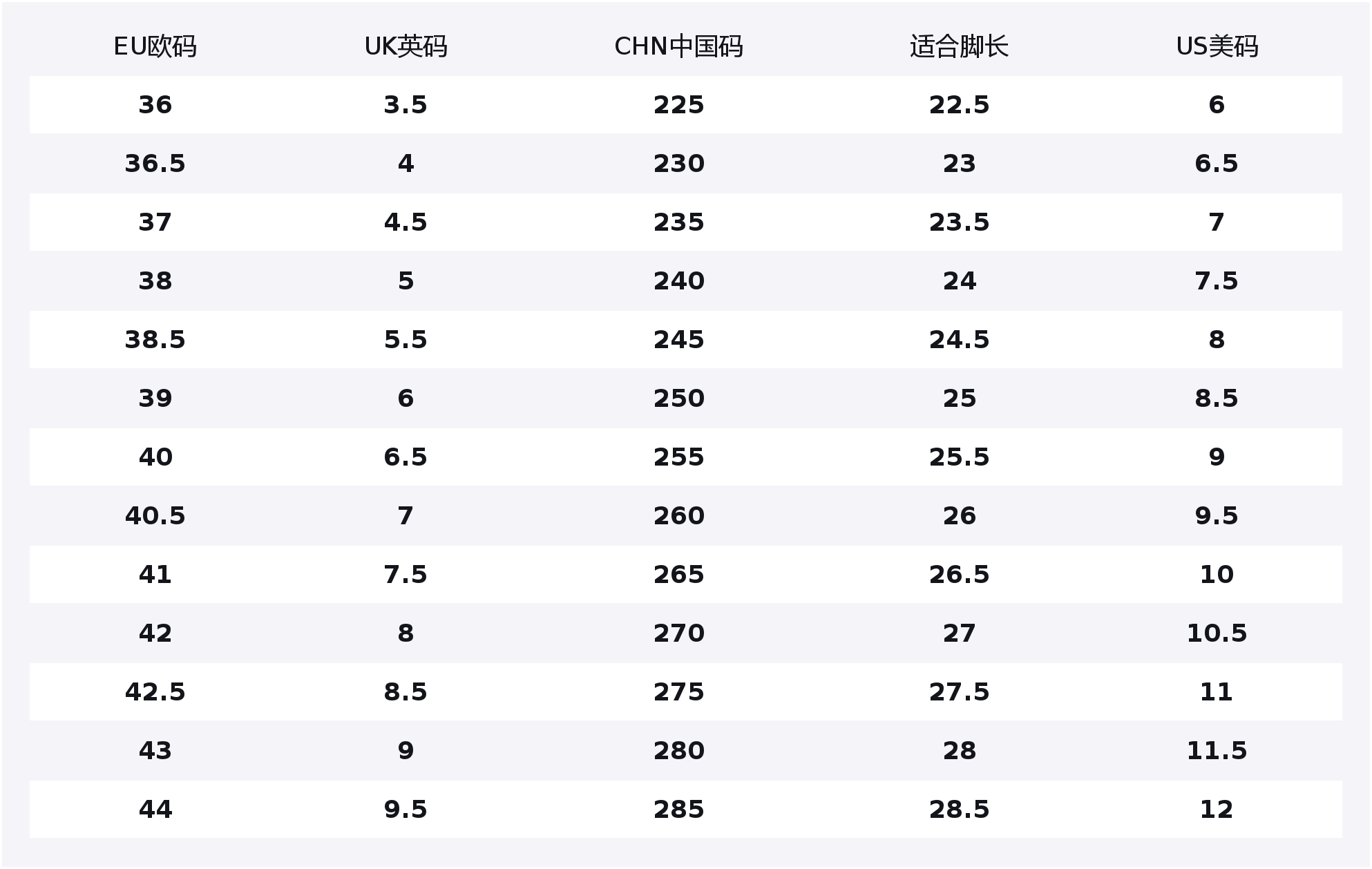Select EU size 40.5 cell

pyautogui.click(x=155, y=516)
